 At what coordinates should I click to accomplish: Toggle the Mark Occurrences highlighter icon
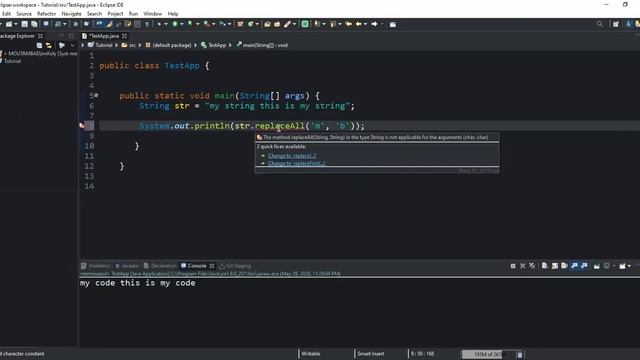tap(109, 24)
